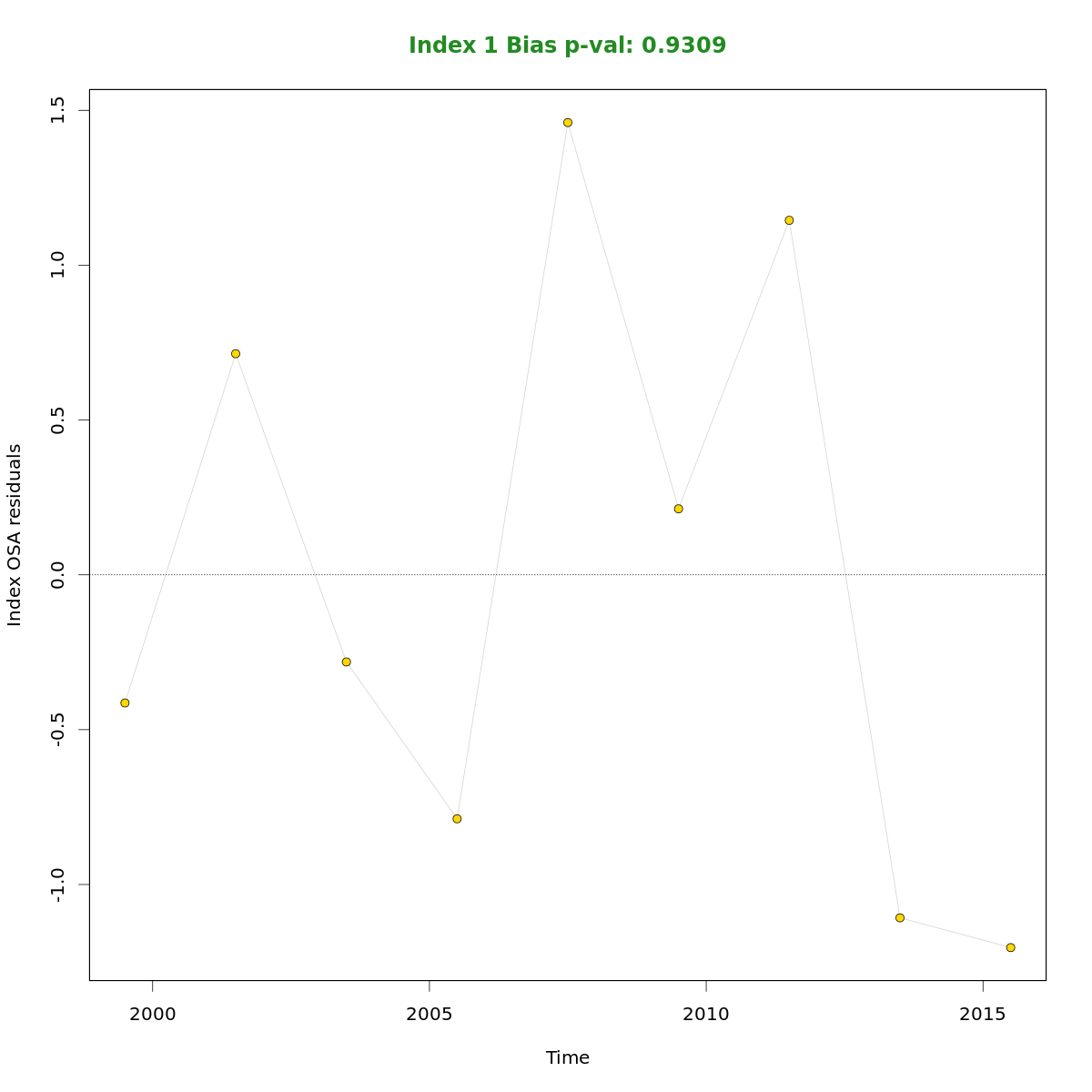This screenshot has width=1092, height=1092.
Task: Click the x-axis tick label 2015
Action: [983, 1015]
